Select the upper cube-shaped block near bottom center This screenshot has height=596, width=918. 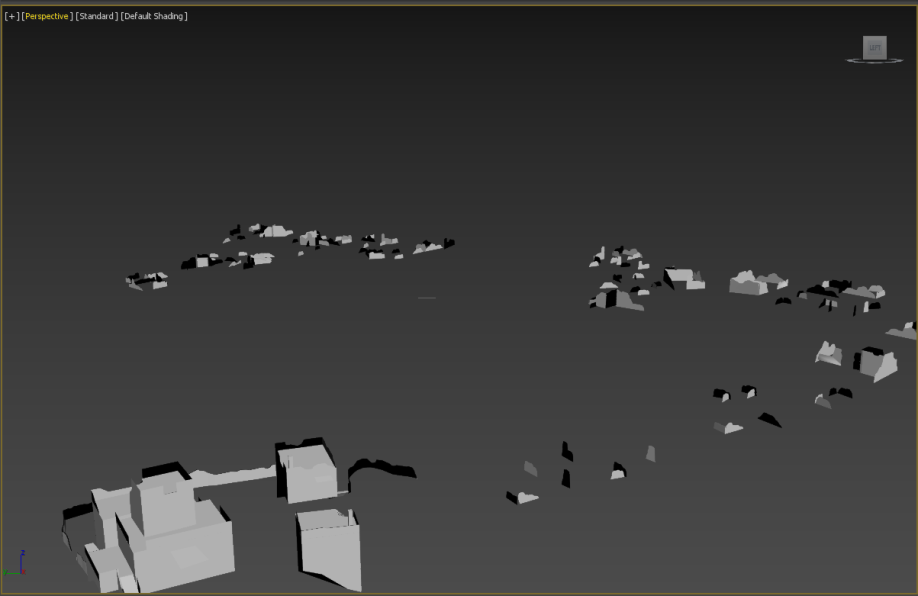310,472
